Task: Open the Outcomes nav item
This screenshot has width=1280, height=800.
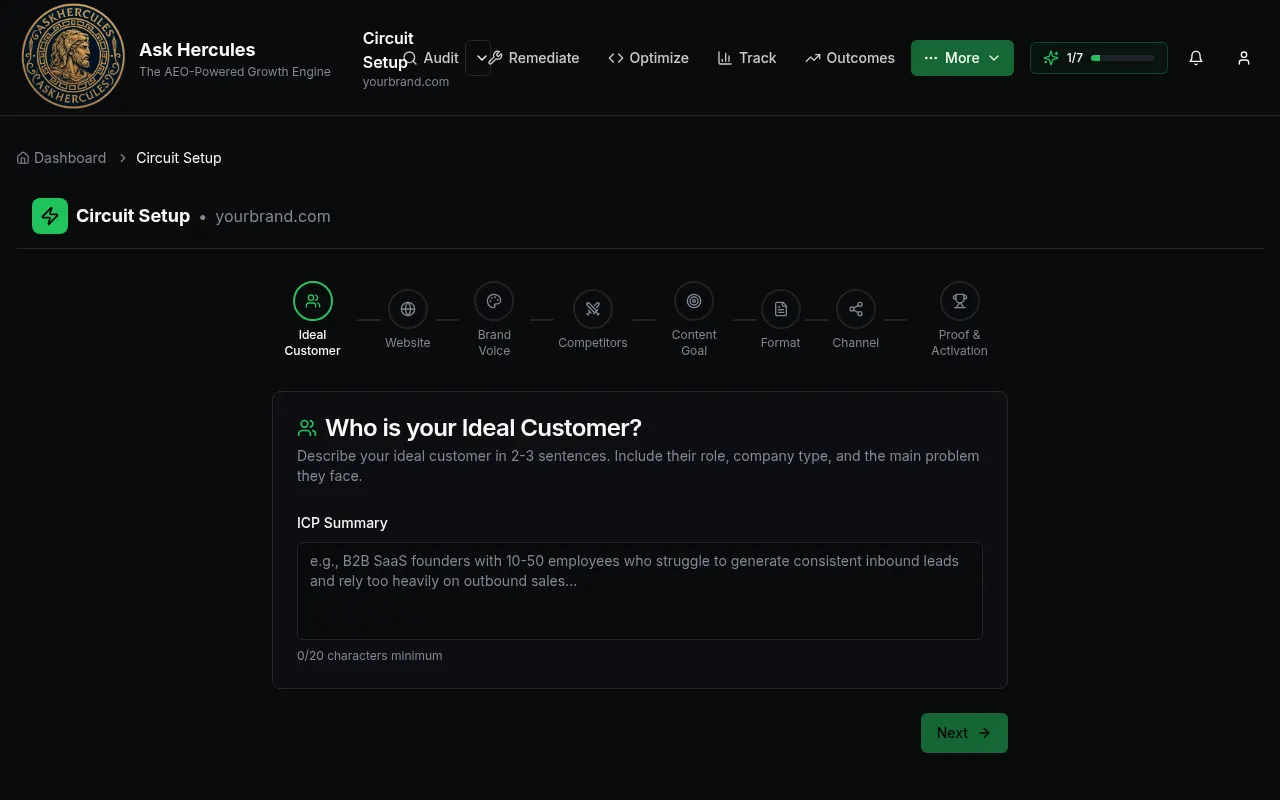Action: click(850, 58)
